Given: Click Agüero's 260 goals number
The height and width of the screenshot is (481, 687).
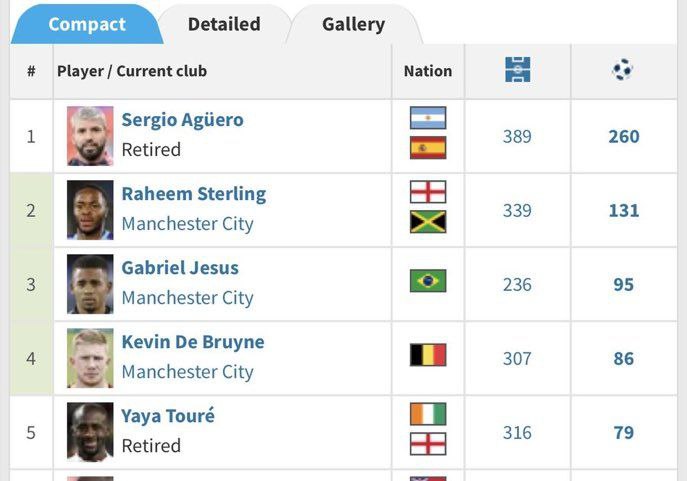Looking at the screenshot, I should click(x=623, y=137).
